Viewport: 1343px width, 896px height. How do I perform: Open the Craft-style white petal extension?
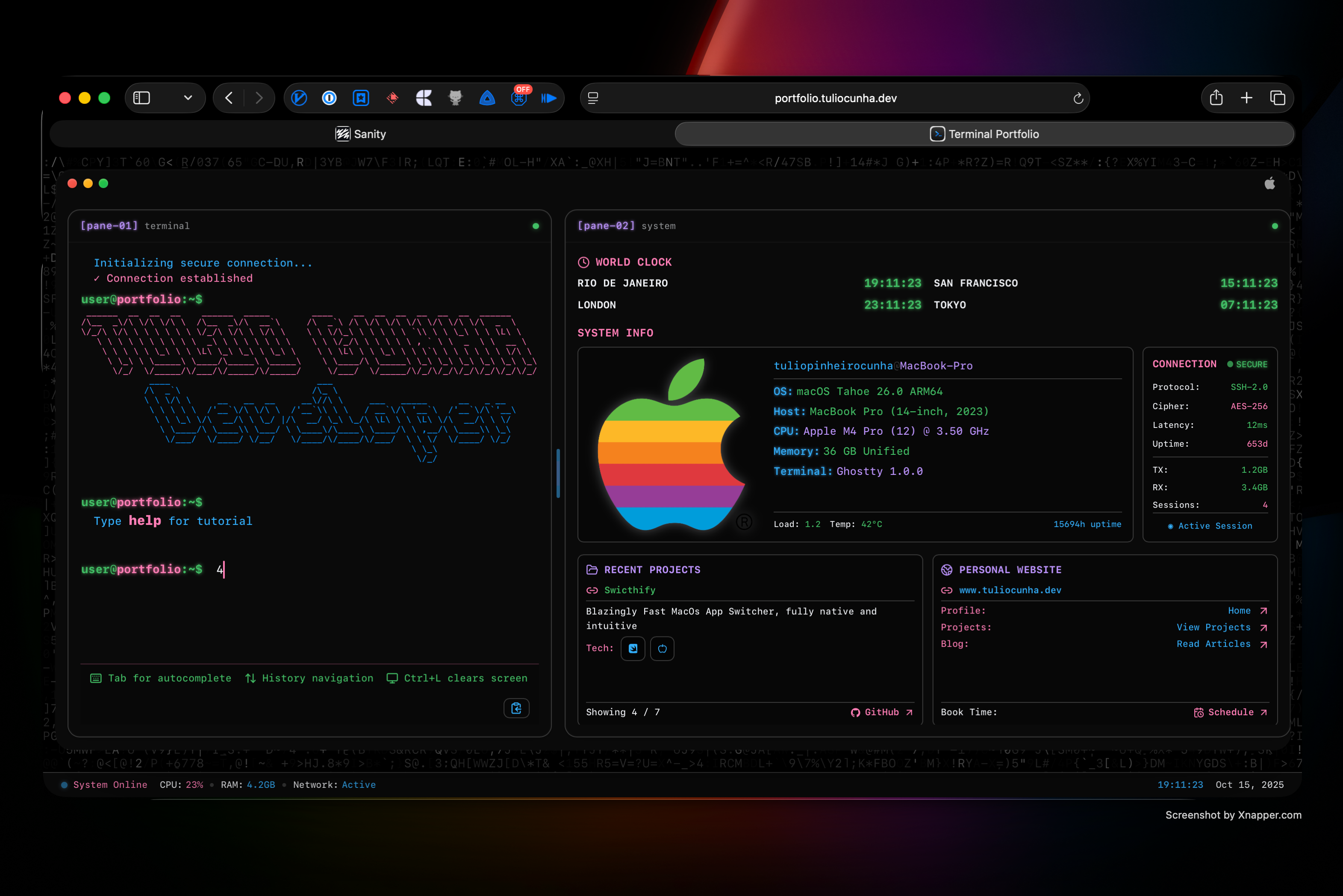[424, 98]
